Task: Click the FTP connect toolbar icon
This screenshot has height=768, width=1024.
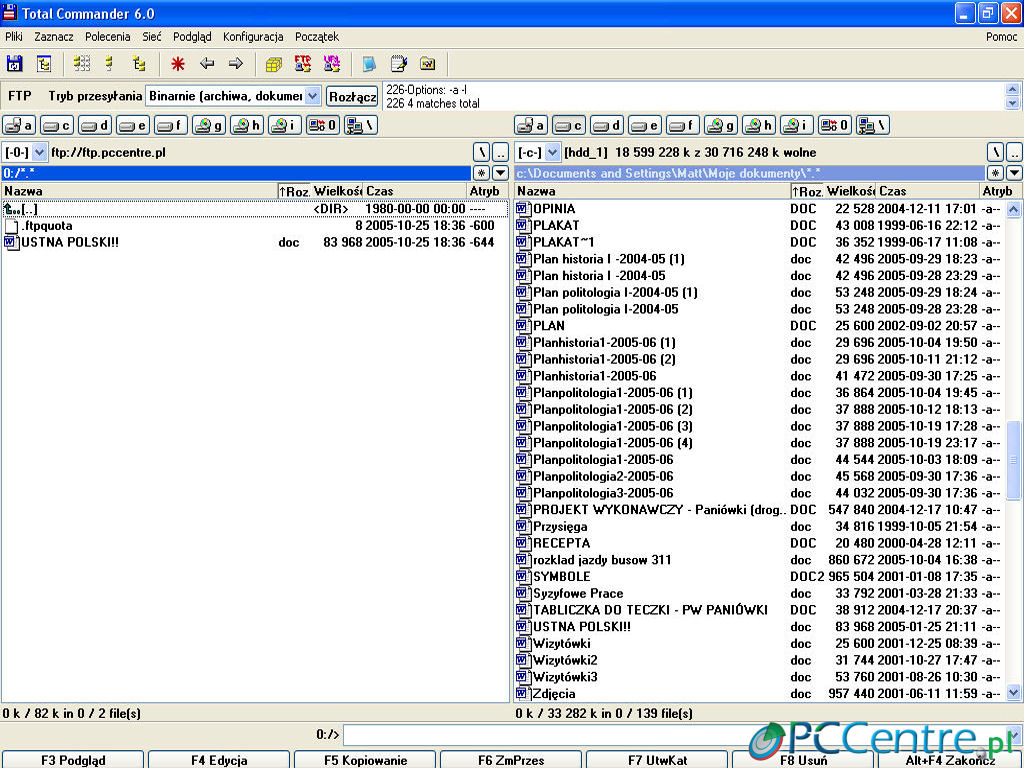Action: pyautogui.click(x=303, y=64)
